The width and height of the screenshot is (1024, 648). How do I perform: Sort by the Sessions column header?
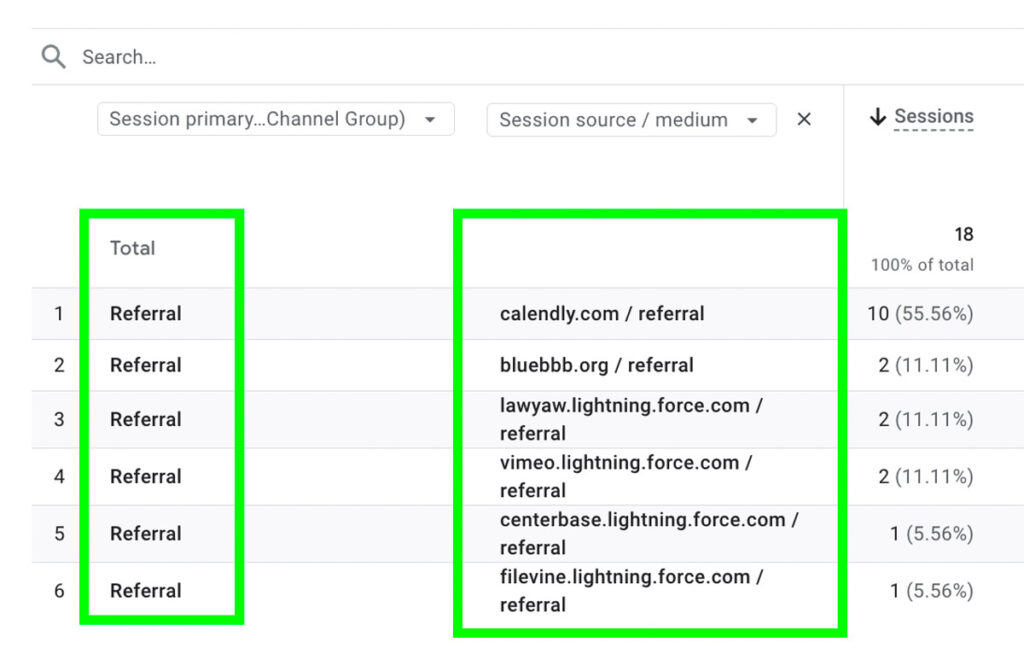click(934, 116)
